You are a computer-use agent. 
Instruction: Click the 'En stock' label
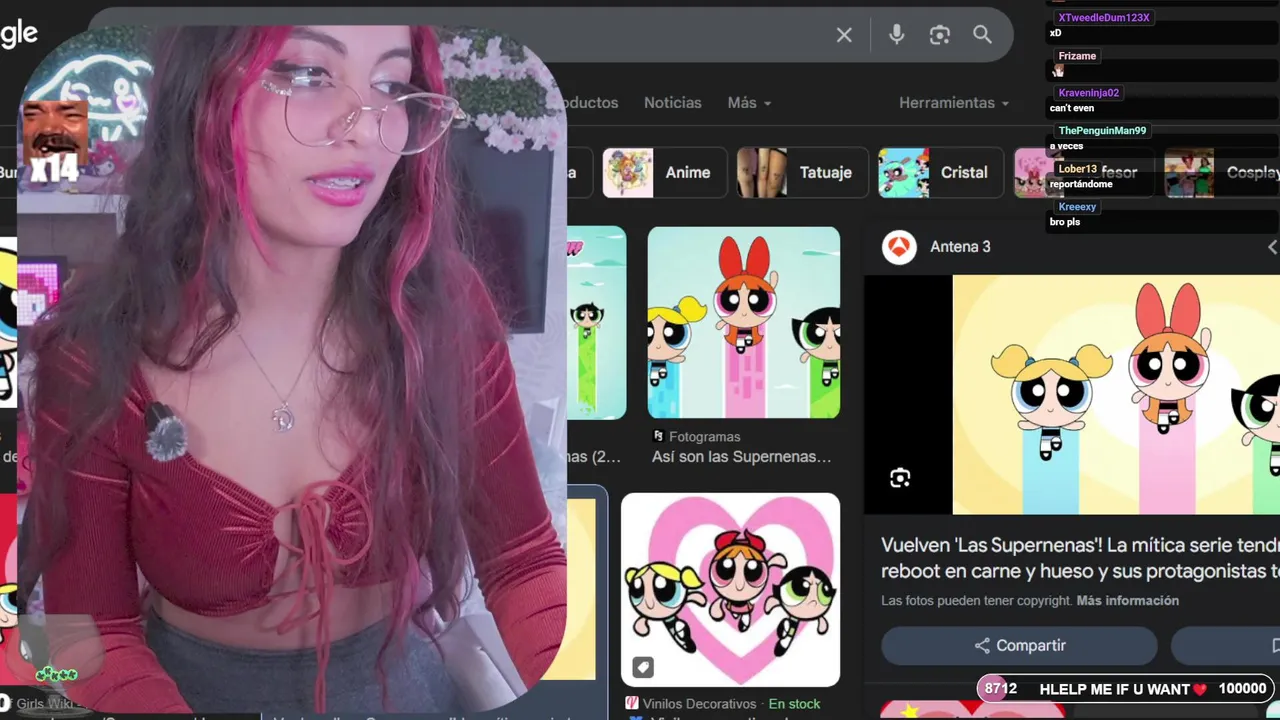pyautogui.click(x=794, y=704)
